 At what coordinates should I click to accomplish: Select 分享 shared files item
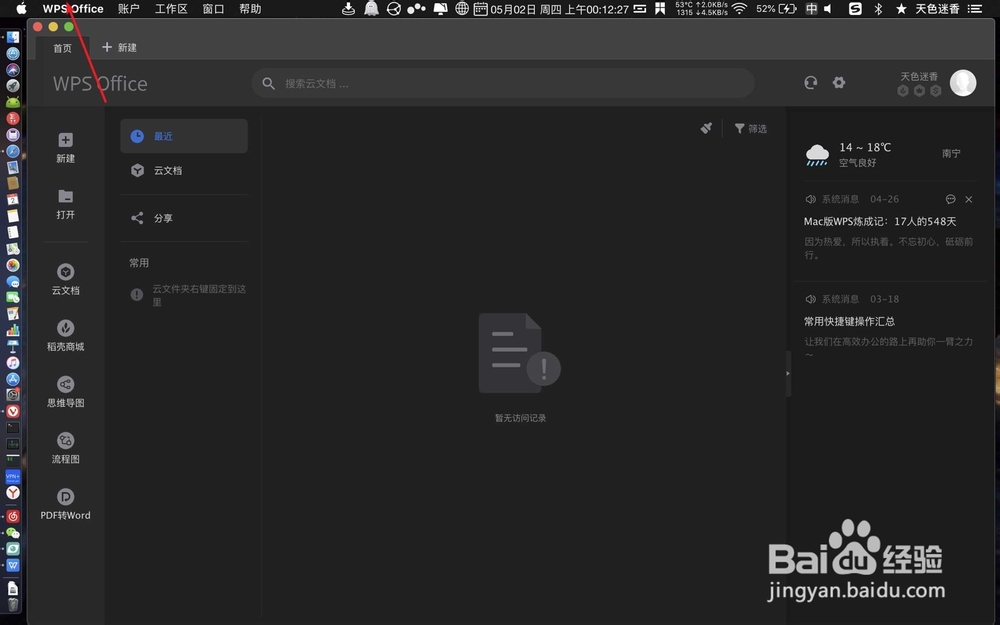click(184, 218)
